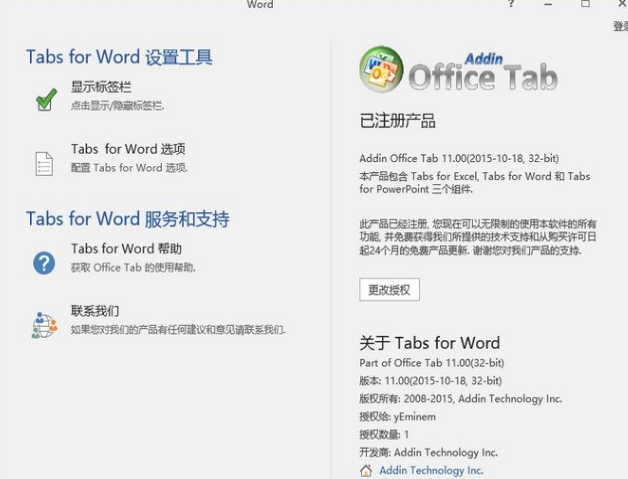Click the question mark help button in title bar
Image resolution: width=628 pixels, height=479 pixels.
point(511,4)
